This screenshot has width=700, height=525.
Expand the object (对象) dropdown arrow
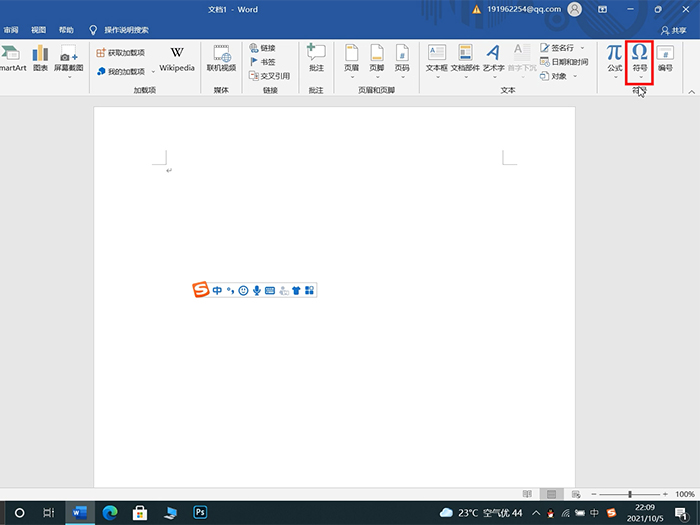pos(575,76)
